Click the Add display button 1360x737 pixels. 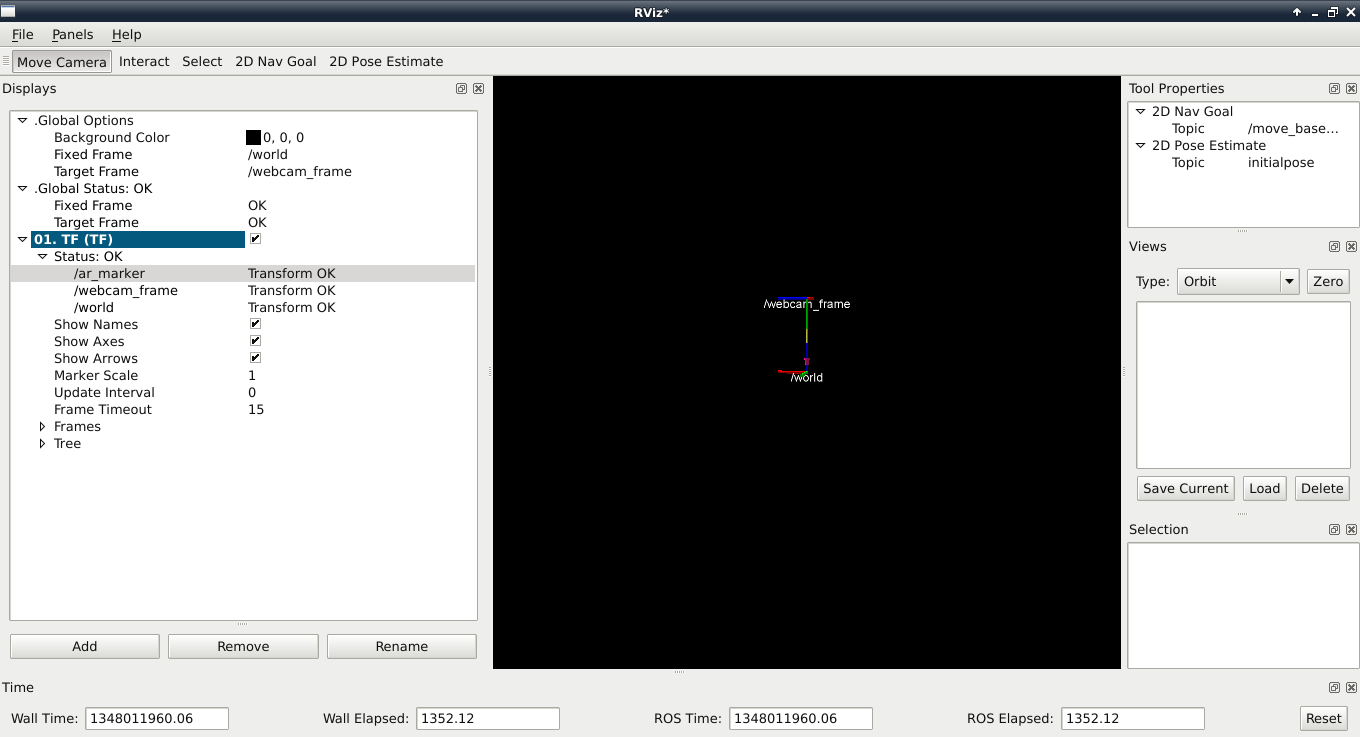coord(85,647)
